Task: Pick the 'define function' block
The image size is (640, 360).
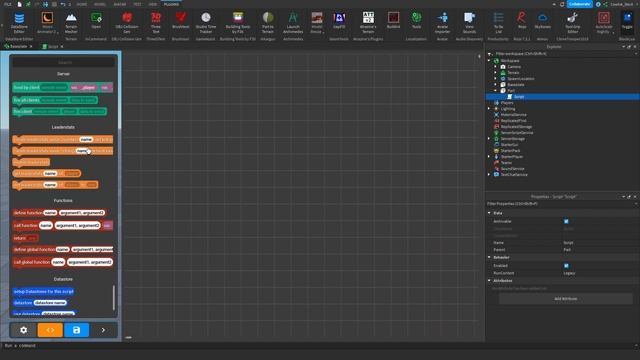Action: [59, 213]
